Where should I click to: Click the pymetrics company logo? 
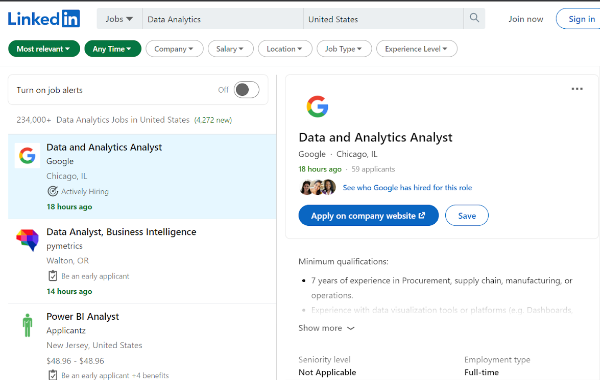(x=27, y=240)
